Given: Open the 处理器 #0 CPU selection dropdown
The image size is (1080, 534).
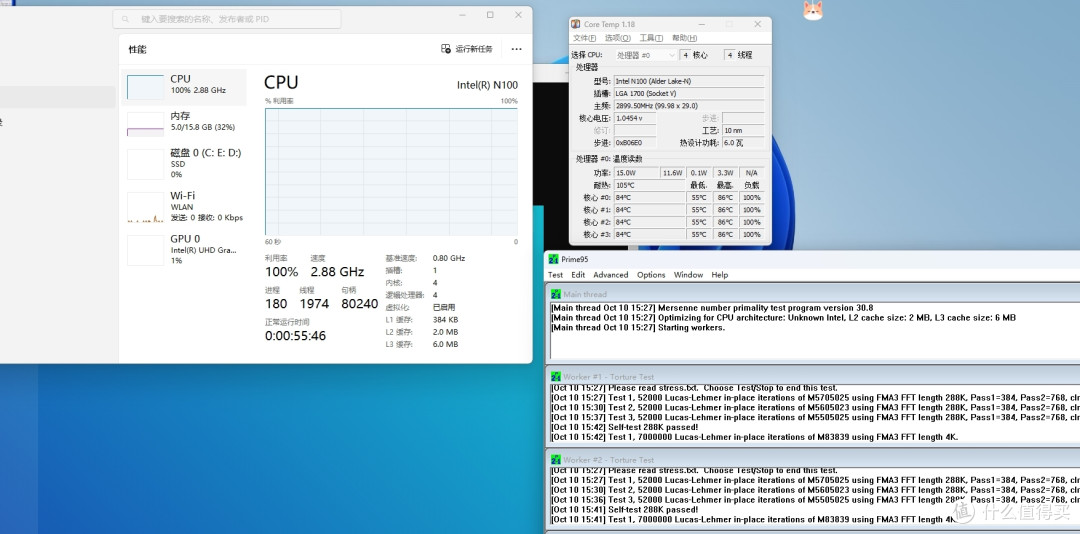Looking at the screenshot, I should point(645,55).
